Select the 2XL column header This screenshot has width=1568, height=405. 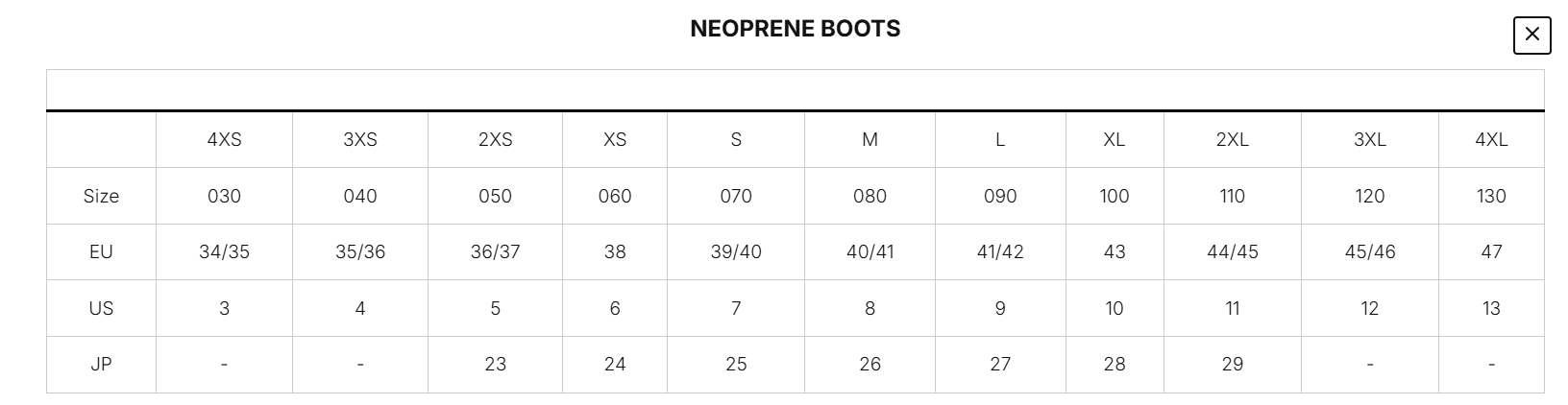[1232, 140]
